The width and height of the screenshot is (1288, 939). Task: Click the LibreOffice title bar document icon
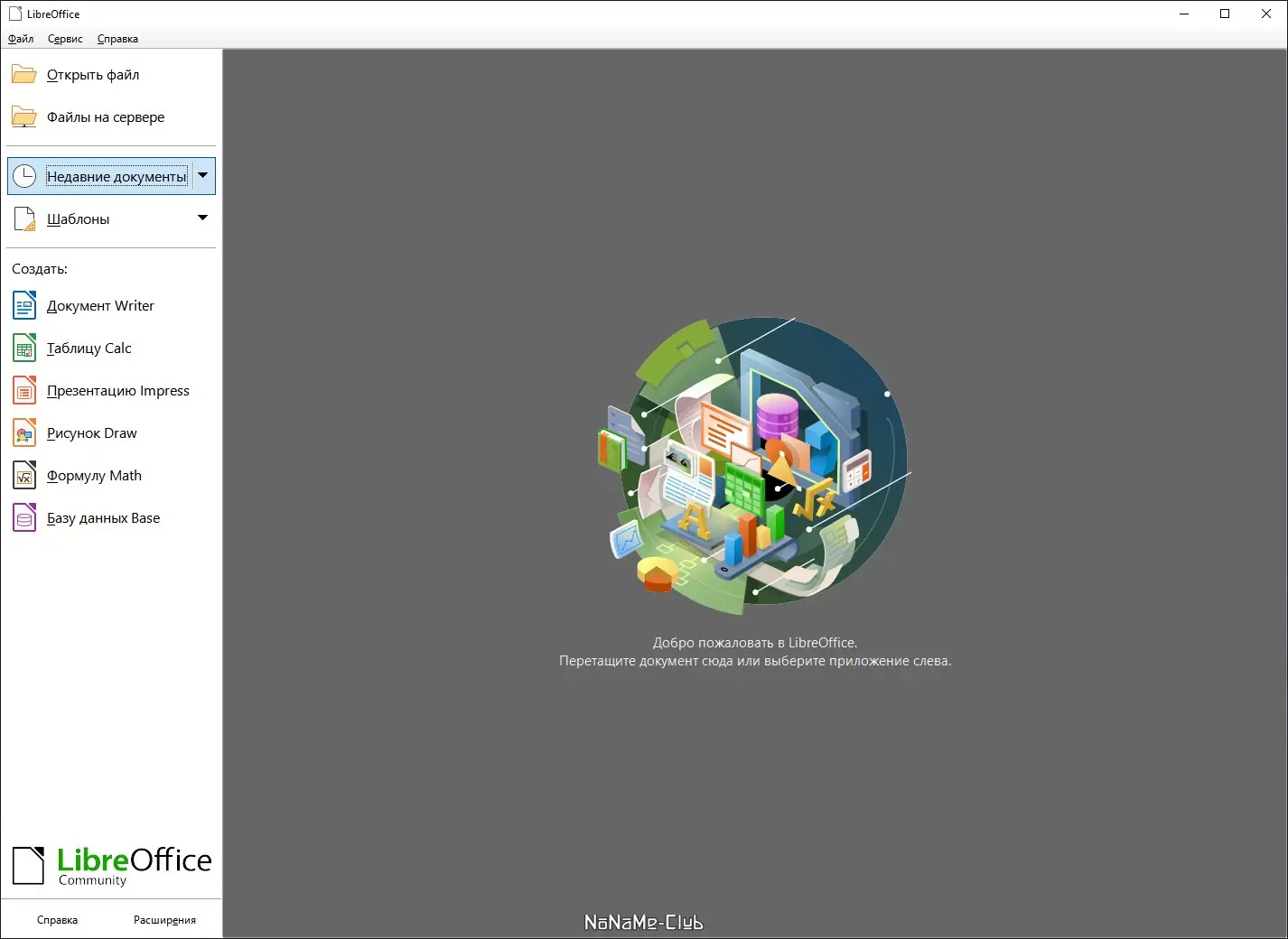click(x=14, y=14)
